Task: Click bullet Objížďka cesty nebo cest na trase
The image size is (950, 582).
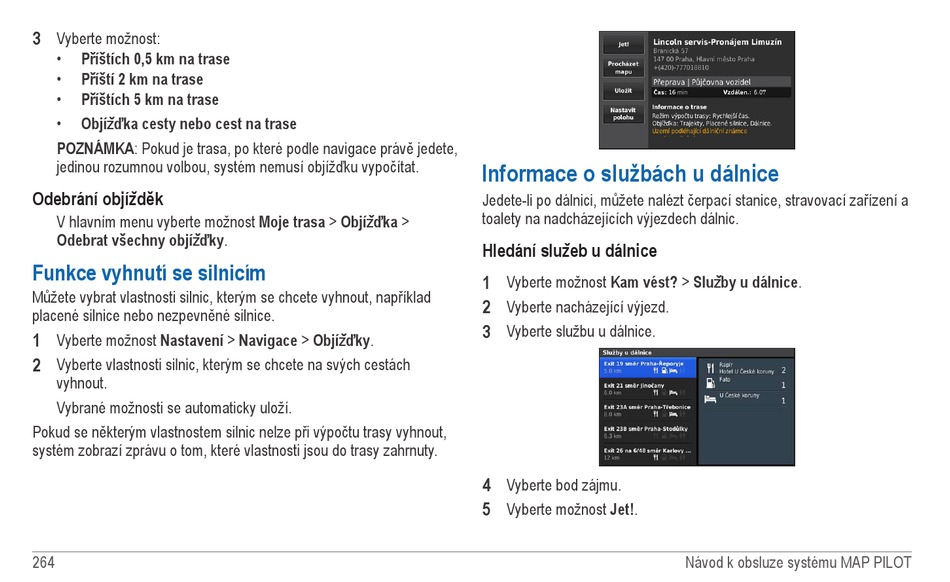Action: 189,124
